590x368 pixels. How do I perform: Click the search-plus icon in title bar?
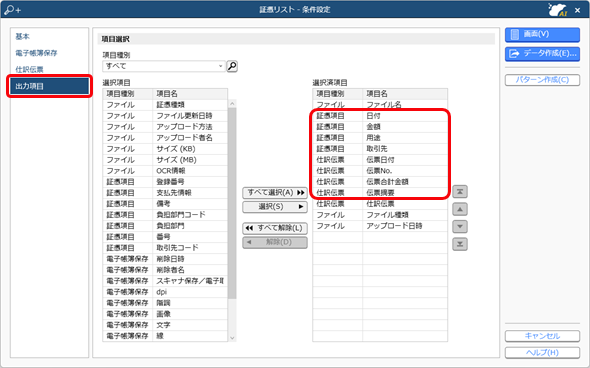(x=12, y=10)
